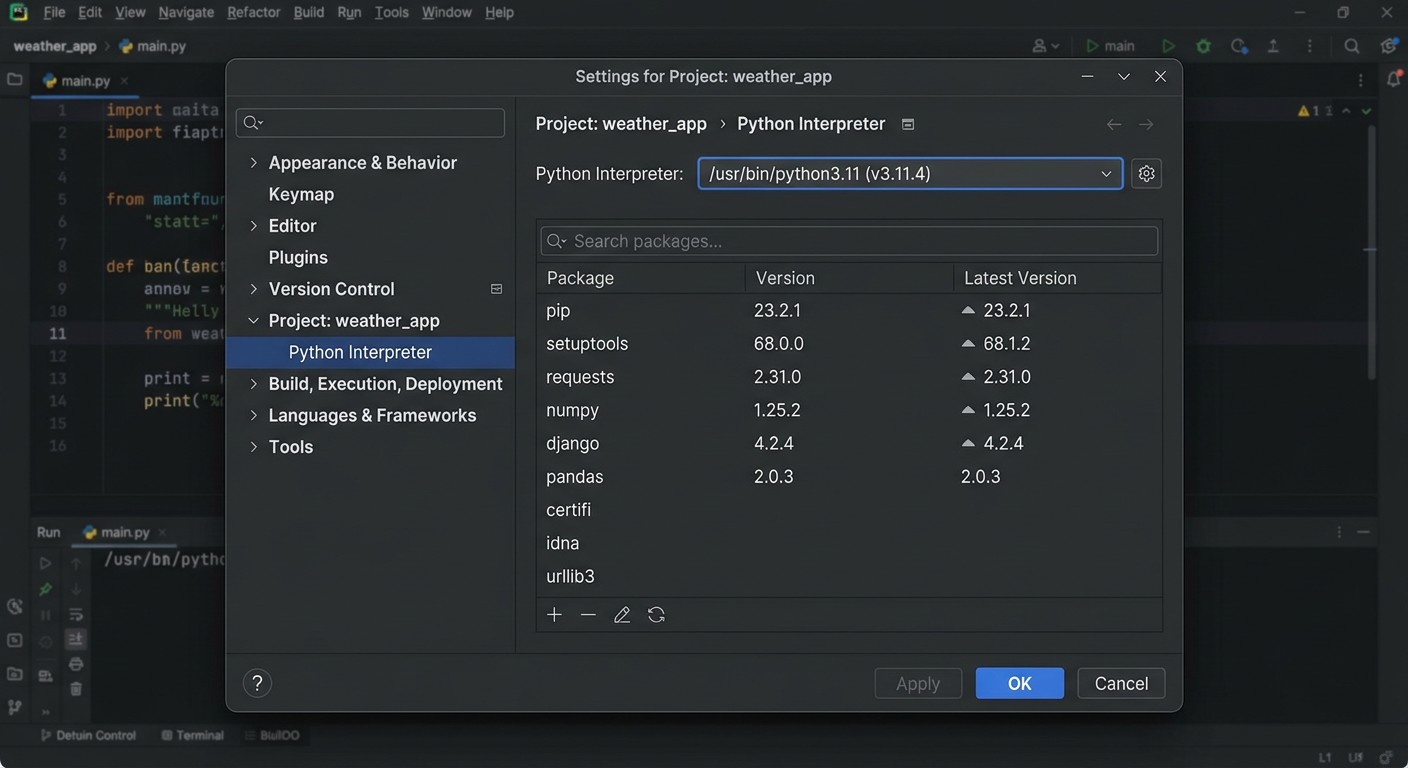
Task: Expand the Editor settings node
Action: click(253, 225)
